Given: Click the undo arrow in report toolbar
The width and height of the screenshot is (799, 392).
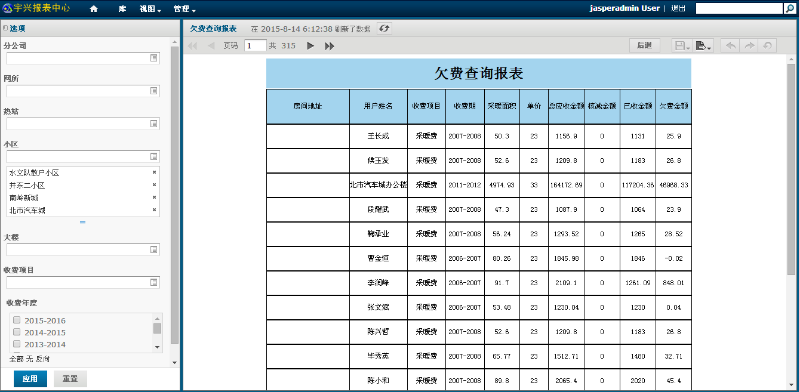Looking at the screenshot, I should pyautogui.click(x=731, y=46).
